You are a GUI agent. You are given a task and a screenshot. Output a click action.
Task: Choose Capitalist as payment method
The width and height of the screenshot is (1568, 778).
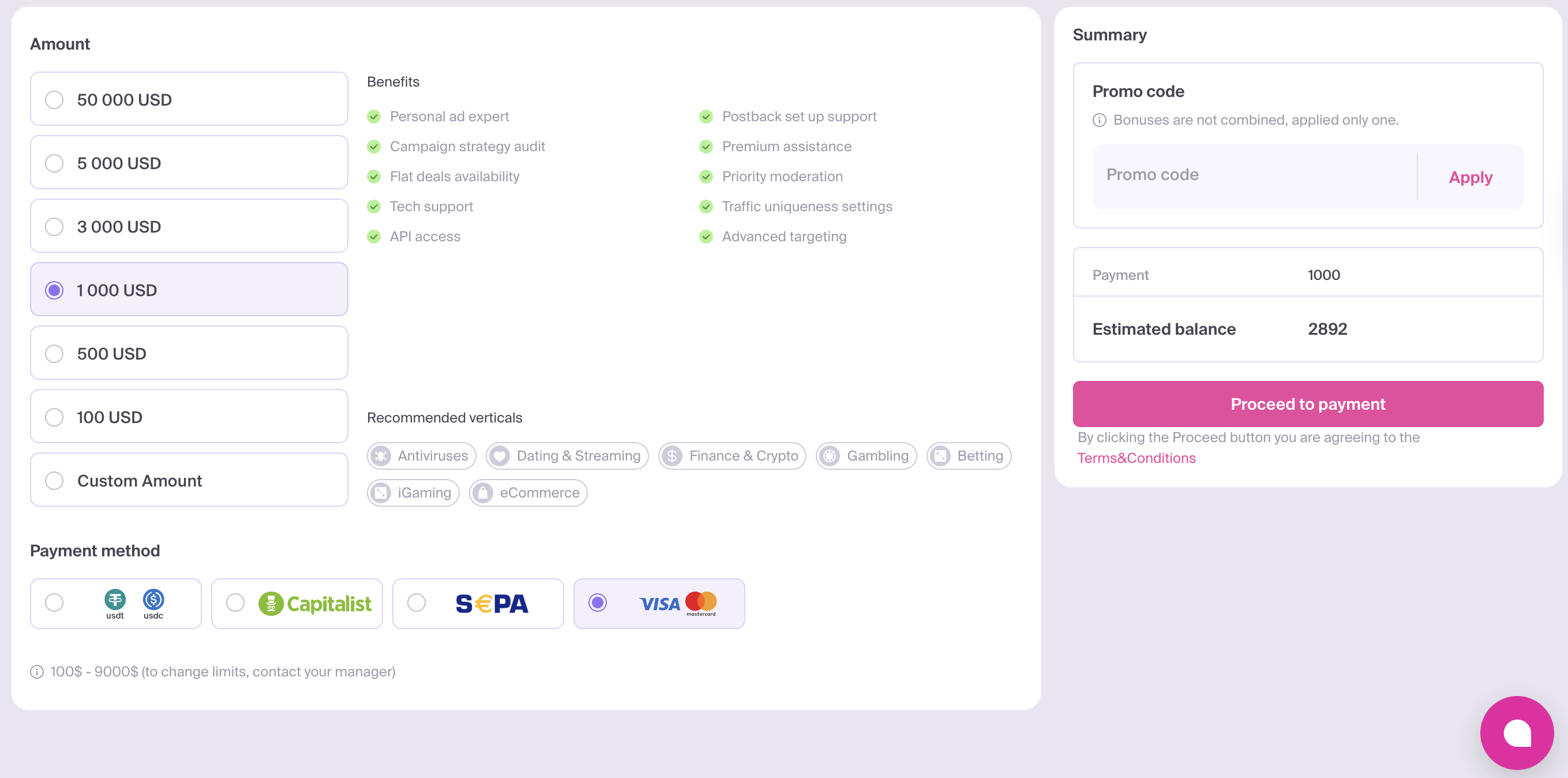(x=235, y=603)
